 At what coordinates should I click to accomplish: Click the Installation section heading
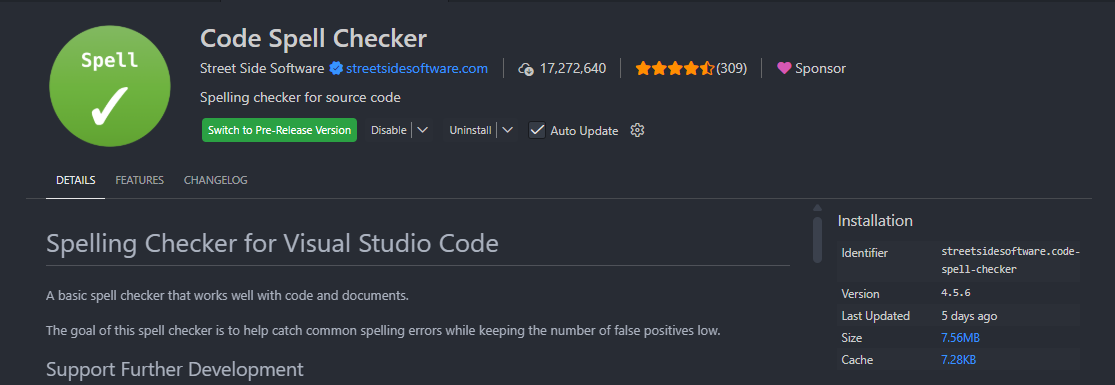pyautogui.click(x=875, y=221)
